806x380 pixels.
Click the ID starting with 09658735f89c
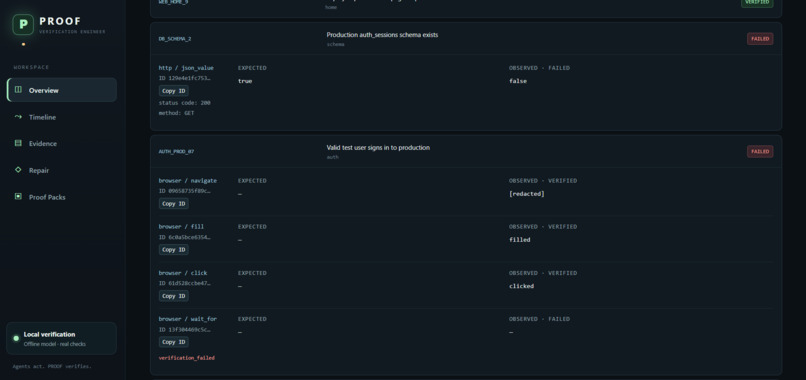click(185, 191)
